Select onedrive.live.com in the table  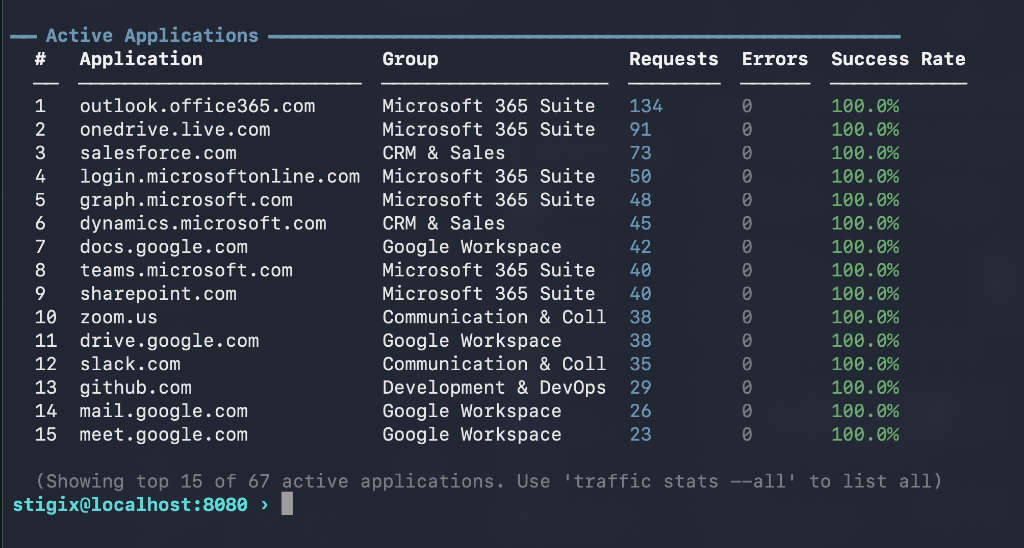point(175,129)
